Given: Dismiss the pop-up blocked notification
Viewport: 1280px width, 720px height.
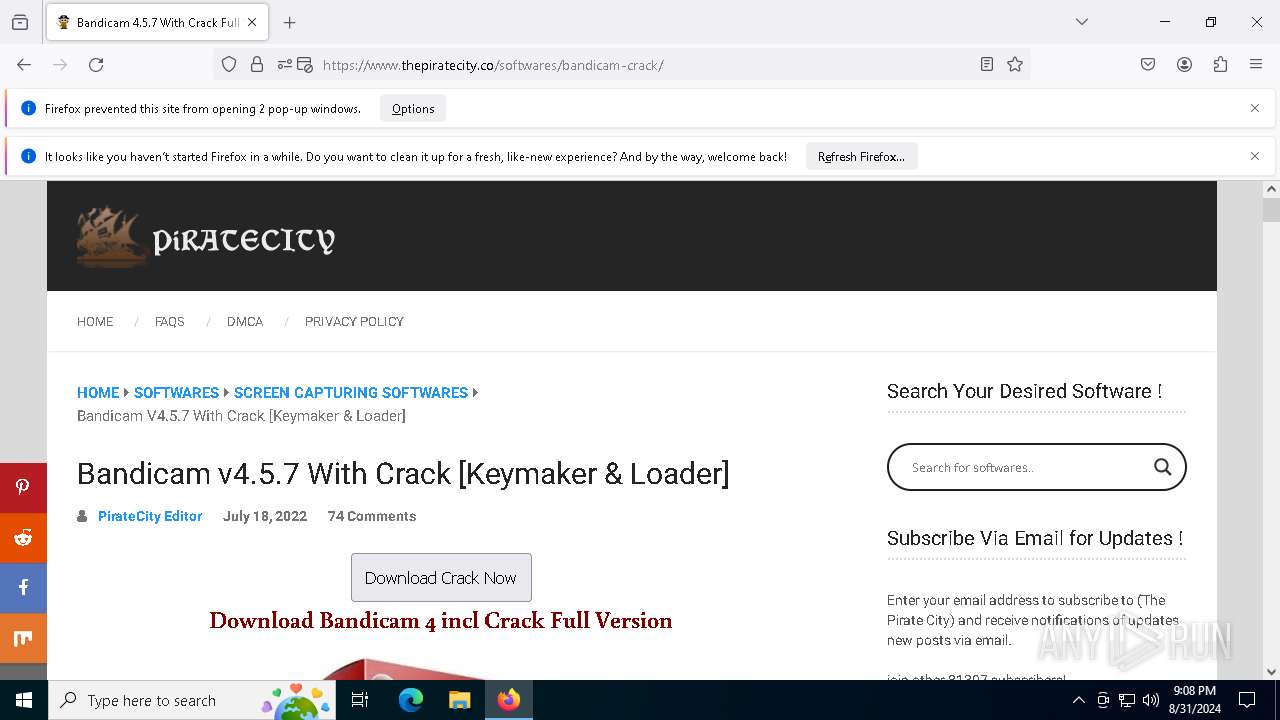Looking at the screenshot, I should pyautogui.click(x=1255, y=108).
